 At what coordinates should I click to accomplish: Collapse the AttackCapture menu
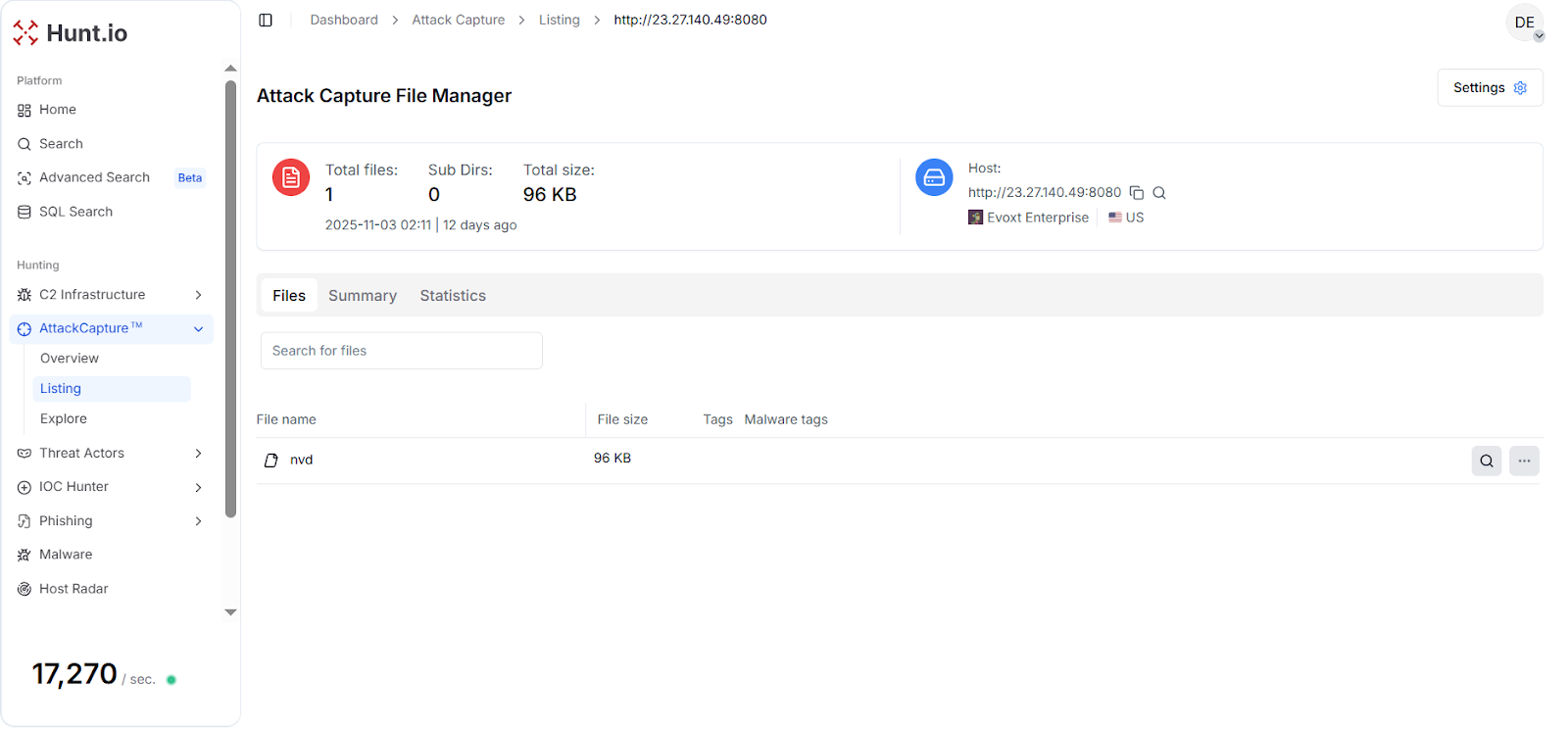pyautogui.click(x=198, y=329)
